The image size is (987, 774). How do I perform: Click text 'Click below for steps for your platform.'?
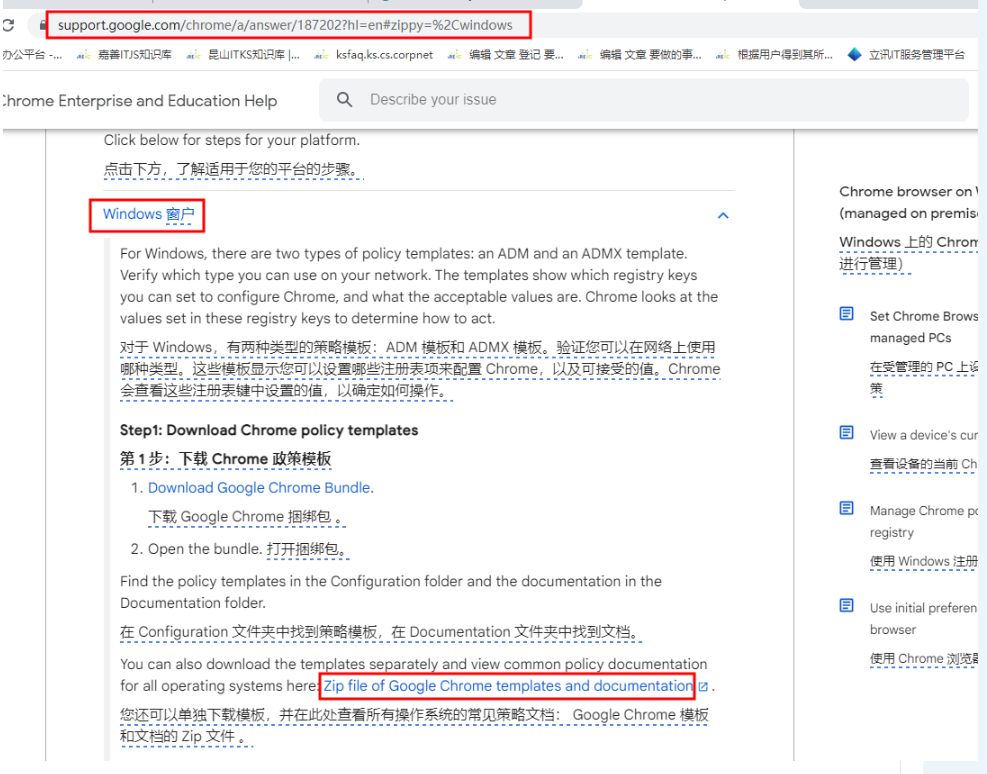pyautogui.click(x=232, y=140)
